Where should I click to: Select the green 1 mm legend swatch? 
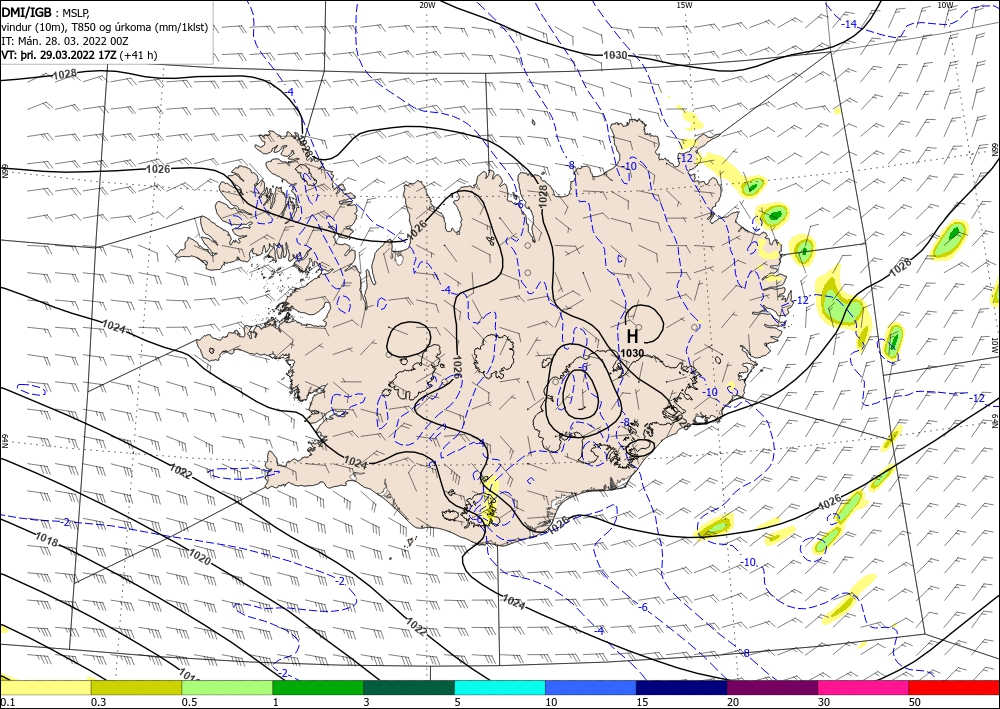[318, 687]
